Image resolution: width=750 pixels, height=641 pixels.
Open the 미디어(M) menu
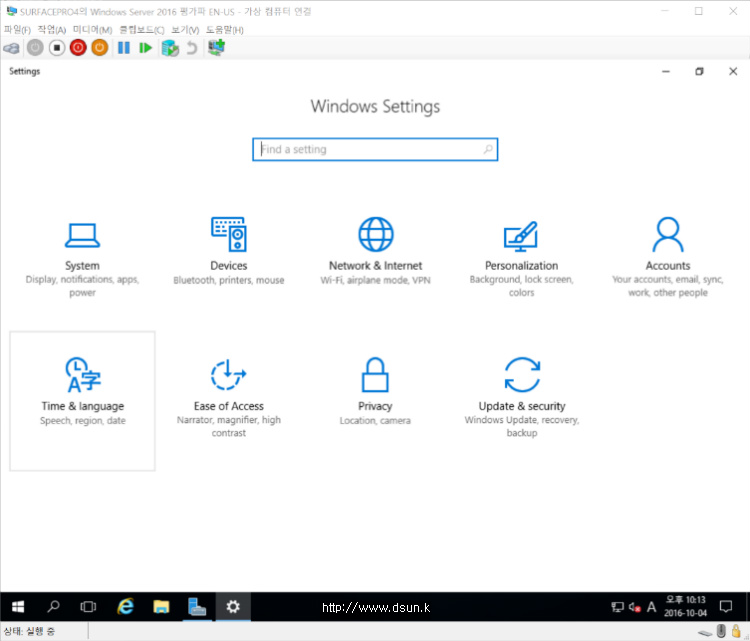tap(92, 30)
